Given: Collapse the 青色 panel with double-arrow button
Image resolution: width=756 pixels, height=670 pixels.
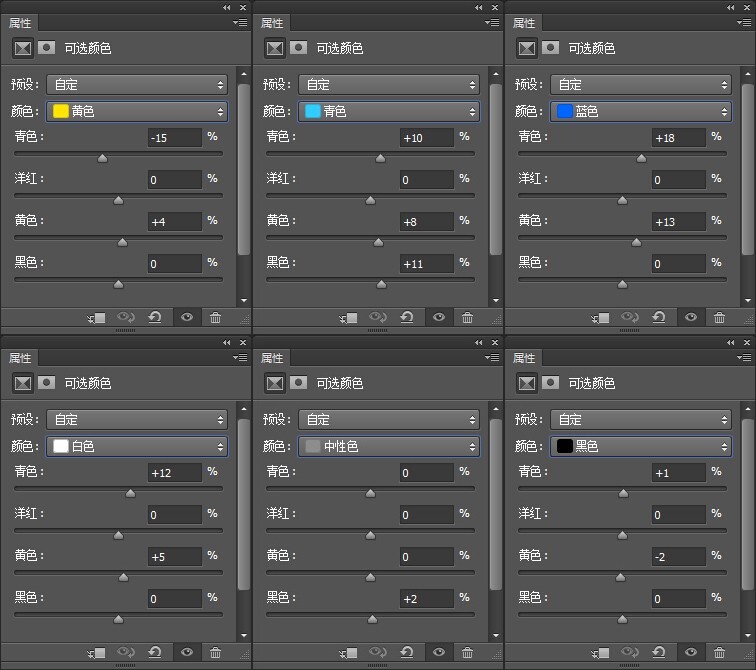Looking at the screenshot, I should pos(478,7).
